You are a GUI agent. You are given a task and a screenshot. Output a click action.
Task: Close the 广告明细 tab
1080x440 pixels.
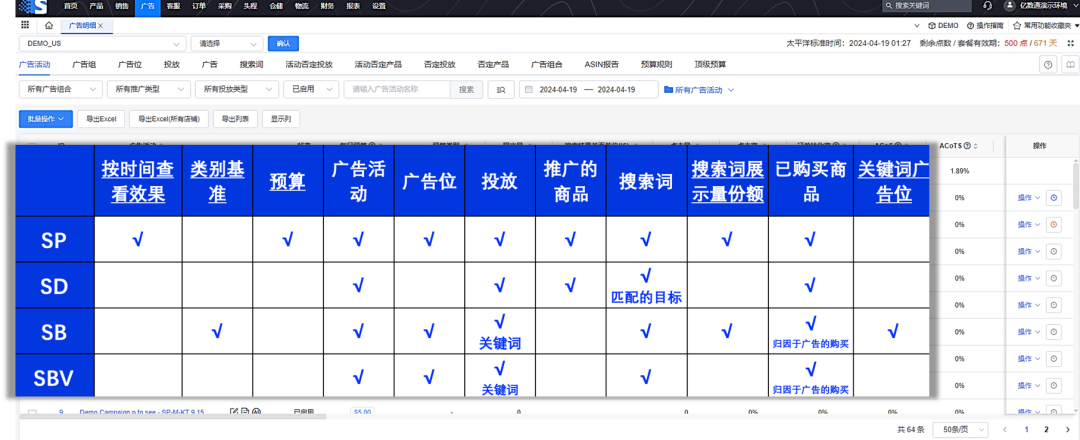(101, 25)
